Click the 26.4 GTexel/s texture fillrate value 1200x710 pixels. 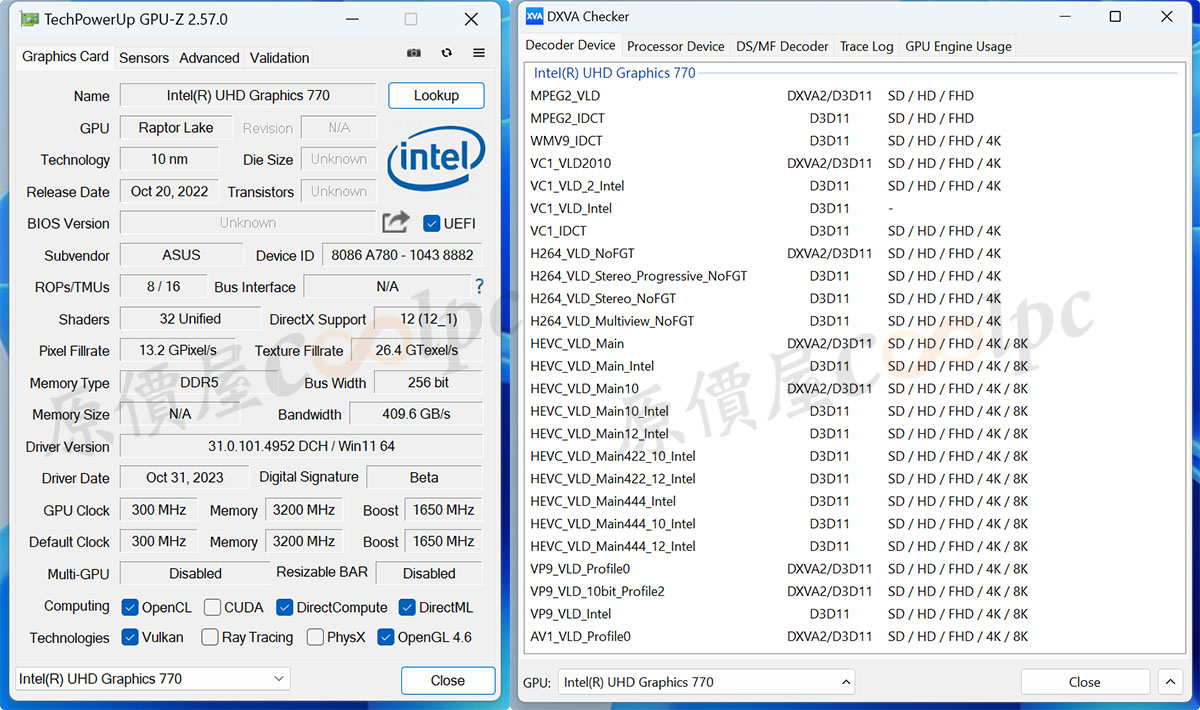tap(417, 350)
